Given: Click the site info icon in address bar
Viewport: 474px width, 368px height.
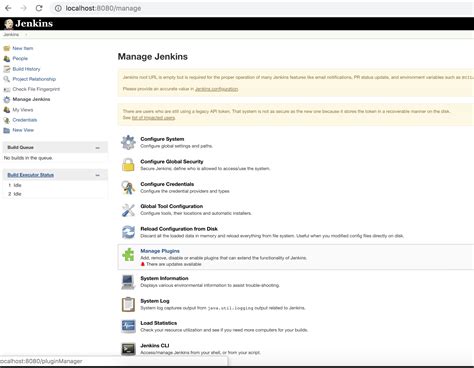Looking at the screenshot, I should coord(58,8).
